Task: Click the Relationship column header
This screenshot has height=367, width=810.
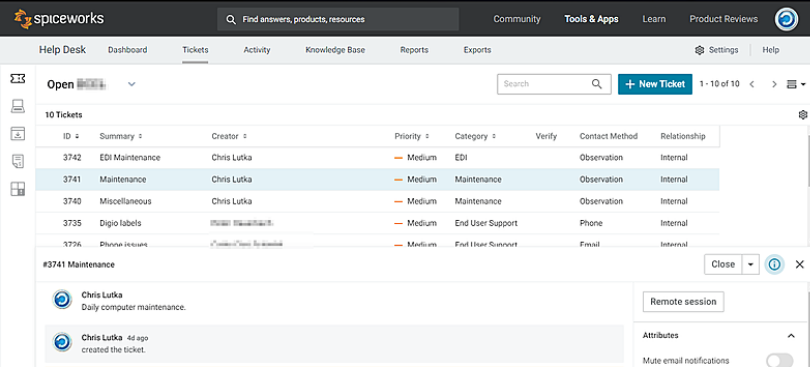Action: coord(682,136)
